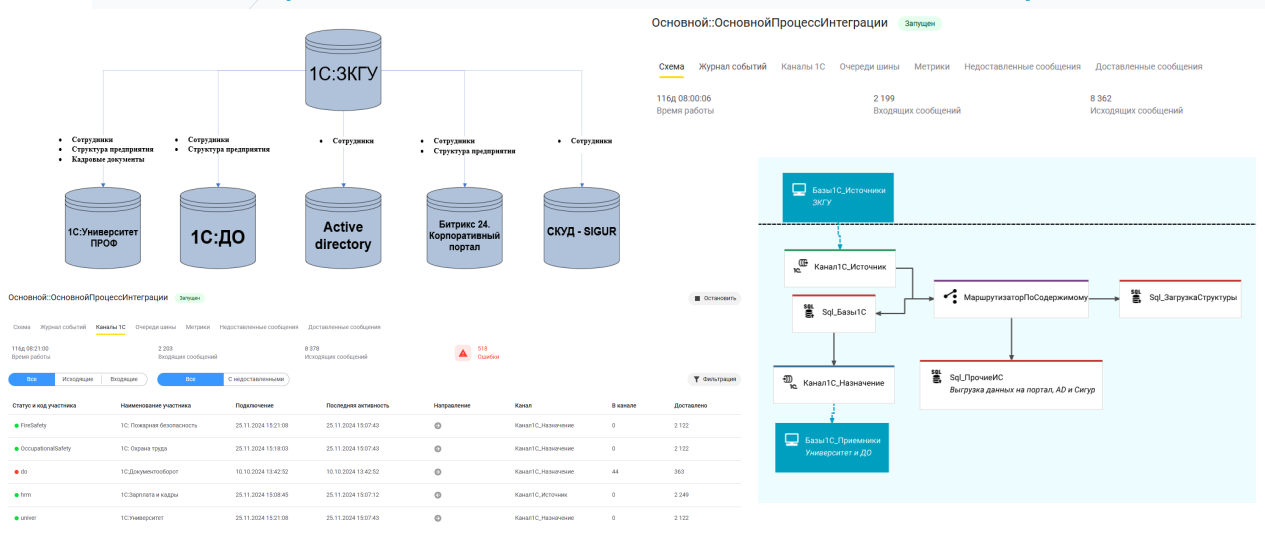
Task: Click the 1С:ЗКГУ database cylinder
Action: [x=344, y=69]
